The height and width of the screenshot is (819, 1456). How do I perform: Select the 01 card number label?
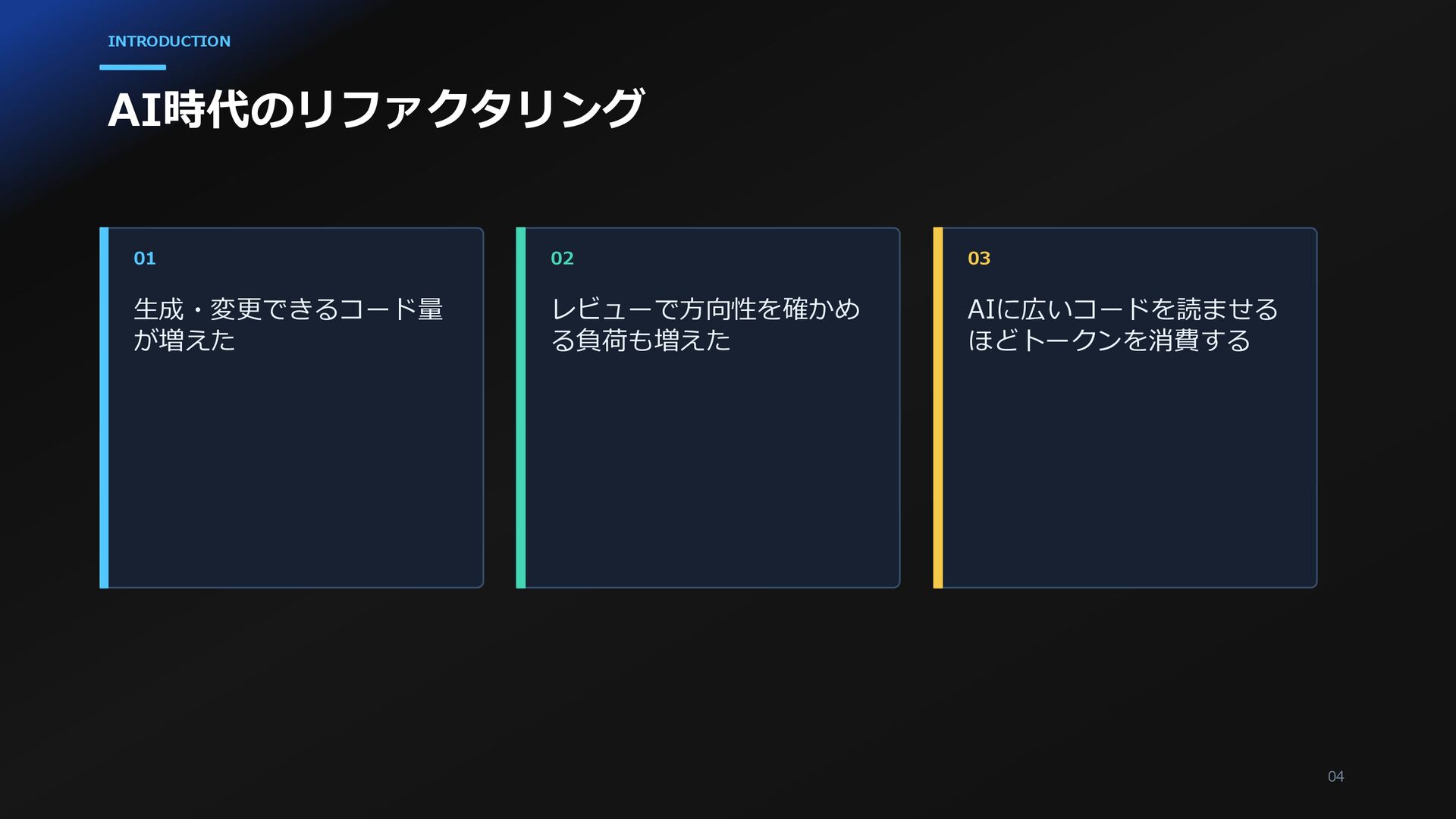(145, 259)
